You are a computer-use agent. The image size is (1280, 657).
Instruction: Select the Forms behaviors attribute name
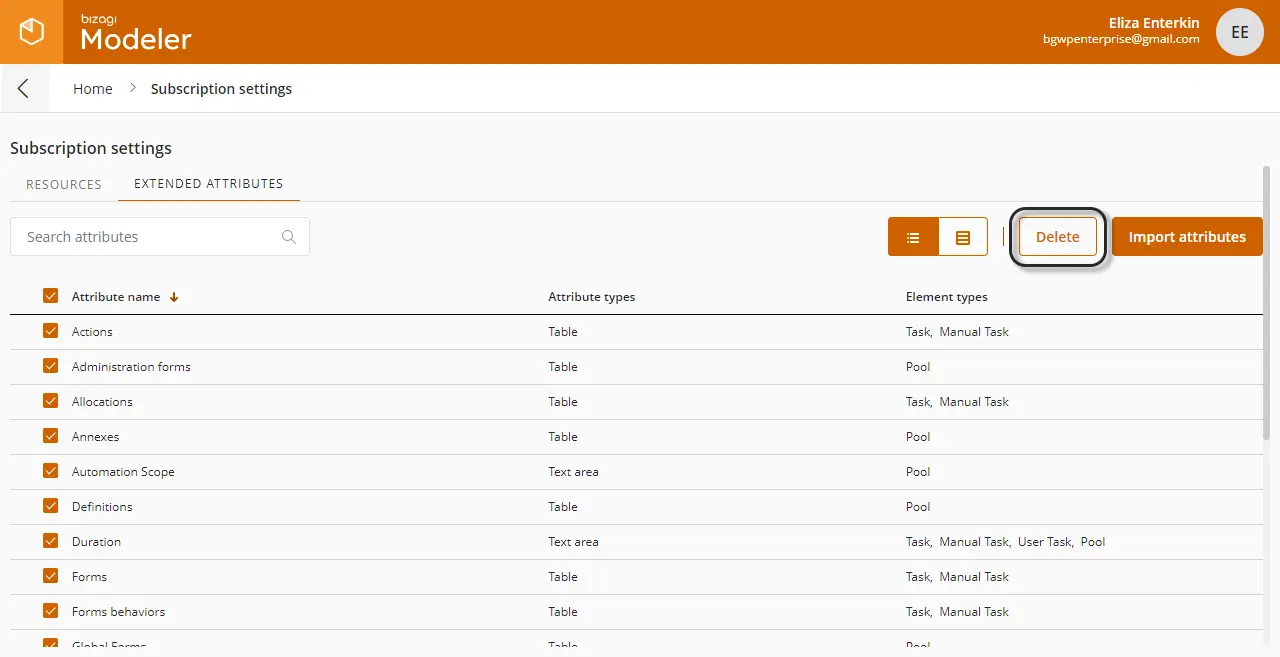[x=118, y=612]
